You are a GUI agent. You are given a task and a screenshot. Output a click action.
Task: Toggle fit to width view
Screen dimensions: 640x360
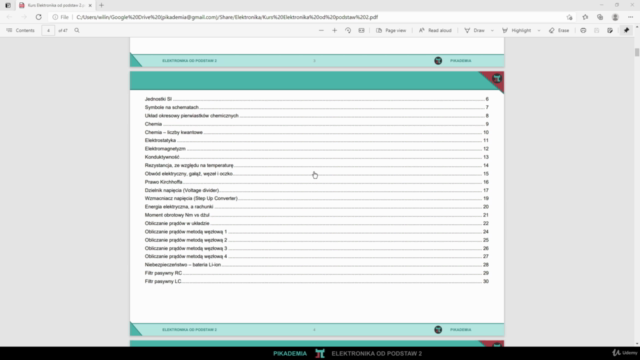361,30
